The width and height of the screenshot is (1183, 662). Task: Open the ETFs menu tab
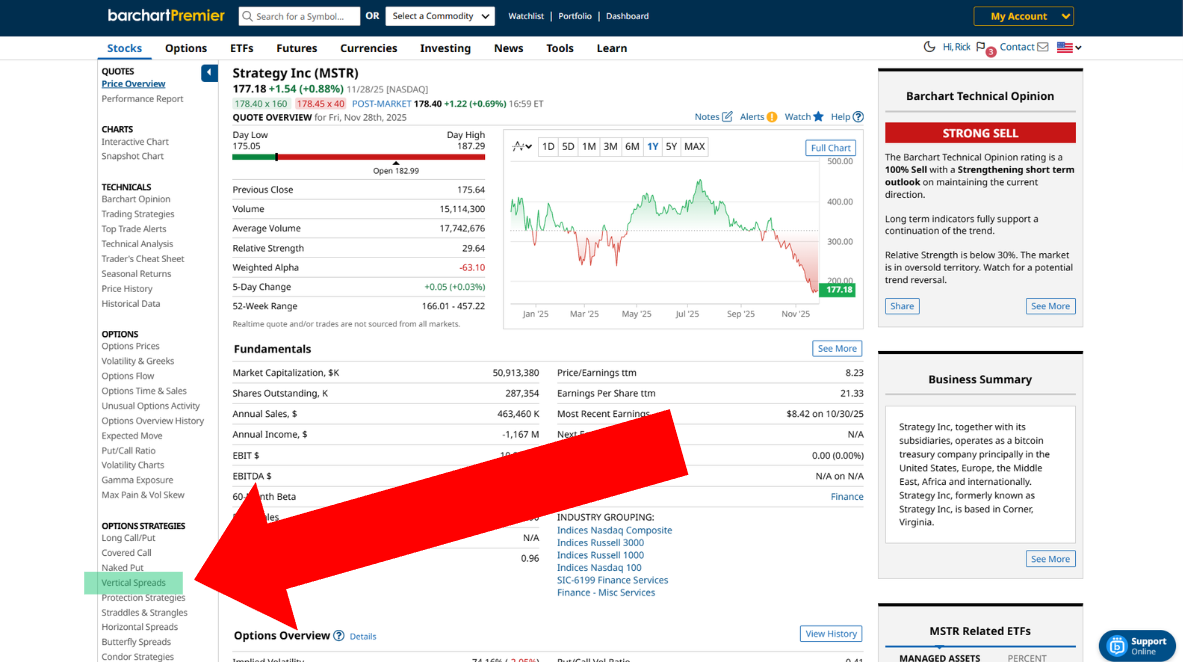pyautogui.click(x=241, y=48)
